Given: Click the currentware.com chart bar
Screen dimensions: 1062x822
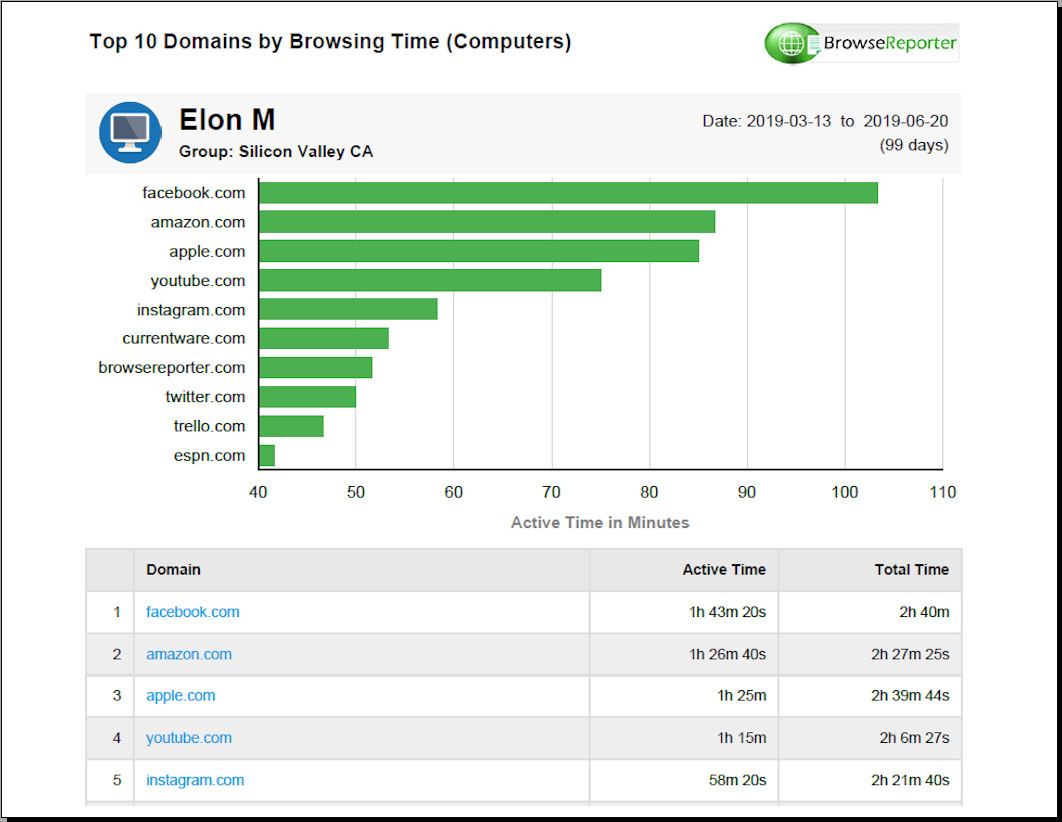Looking at the screenshot, I should pos(324,338).
